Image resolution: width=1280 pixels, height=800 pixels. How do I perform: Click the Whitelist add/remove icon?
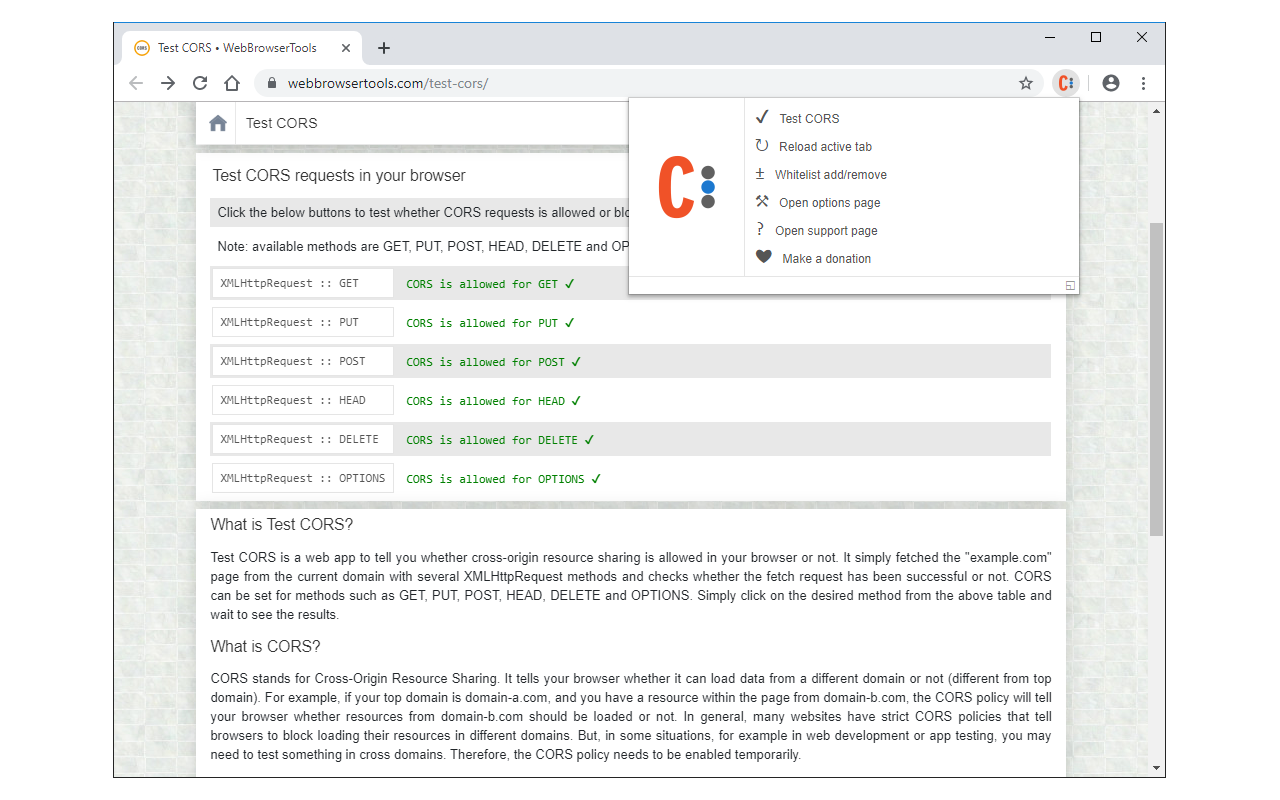pyautogui.click(x=761, y=174)
